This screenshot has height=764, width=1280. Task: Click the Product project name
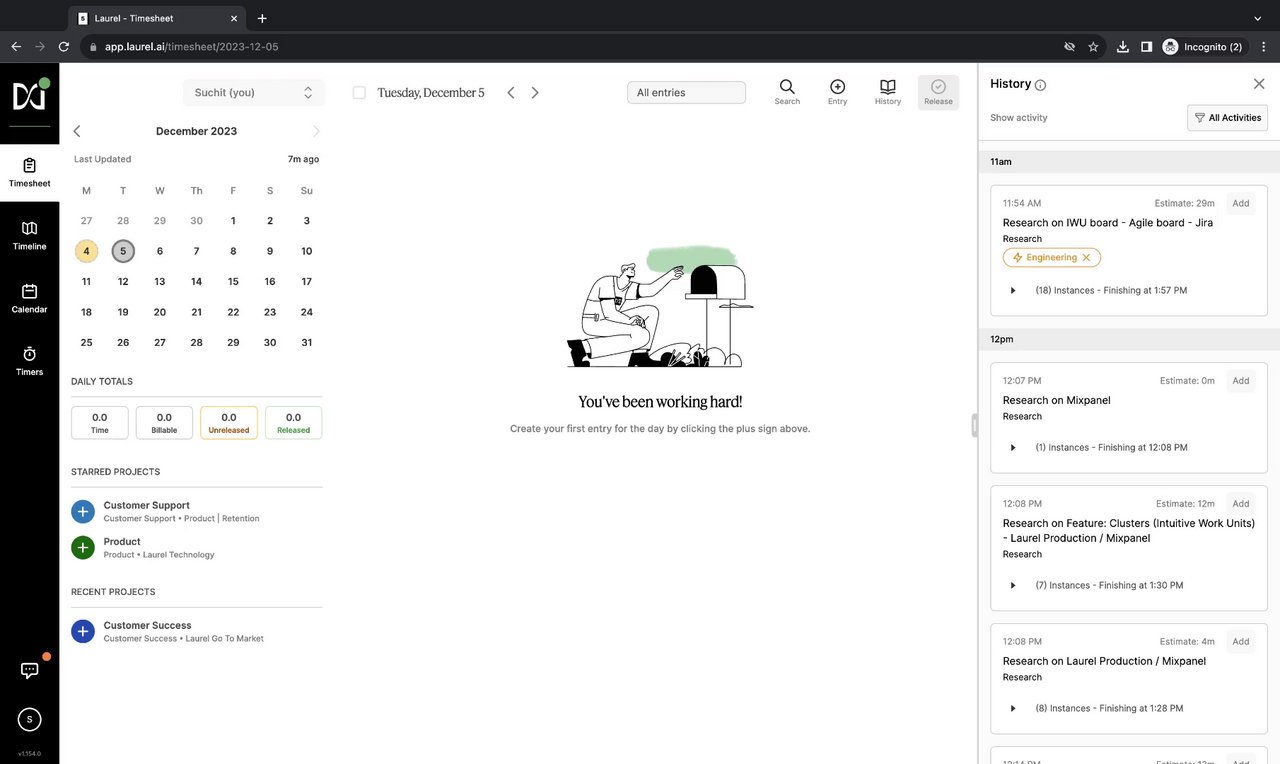pyautogui.click(x=122, y=541)
